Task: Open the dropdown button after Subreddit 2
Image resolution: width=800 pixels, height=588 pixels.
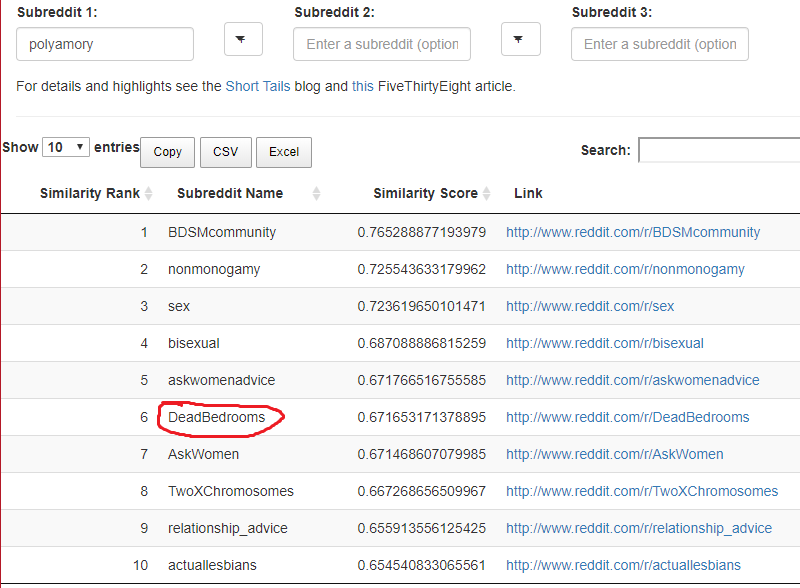Action: point(520,39)
